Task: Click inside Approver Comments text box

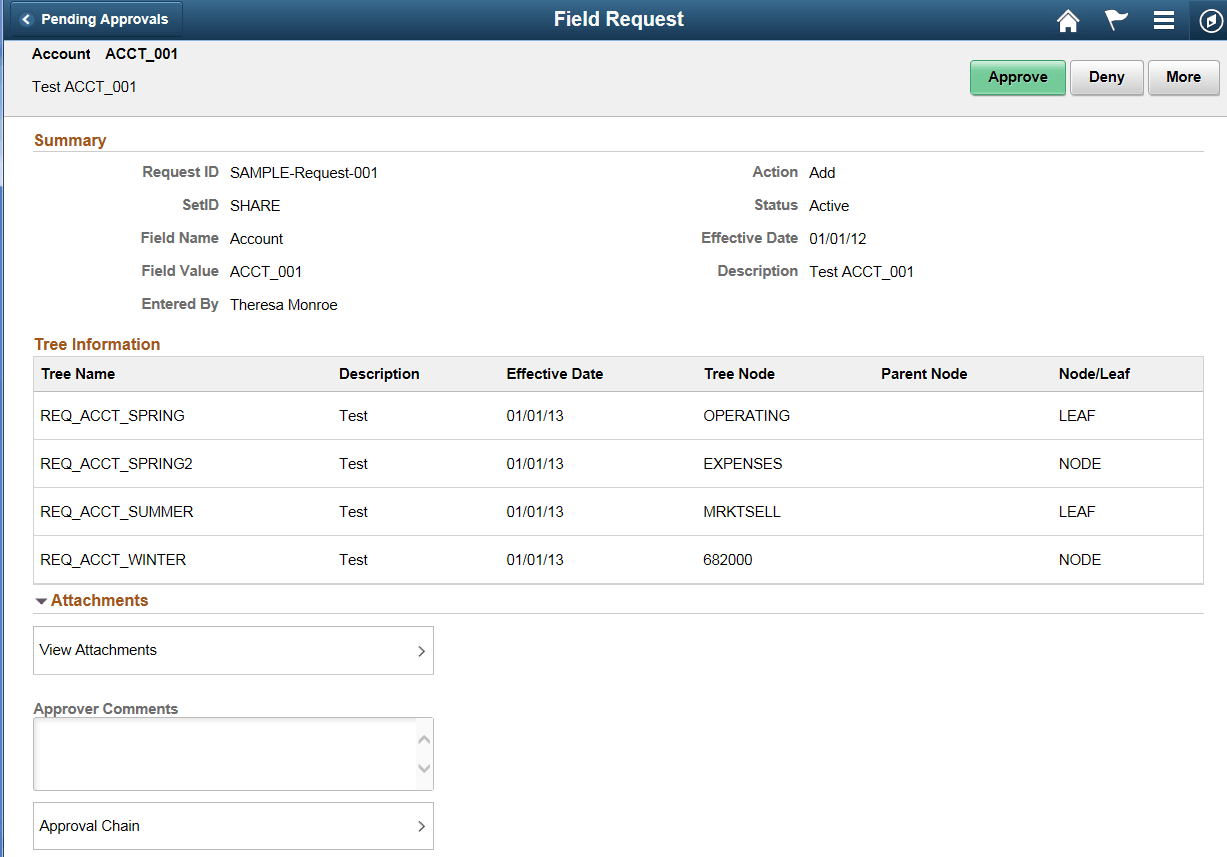Action: click(x=226, y=754)
